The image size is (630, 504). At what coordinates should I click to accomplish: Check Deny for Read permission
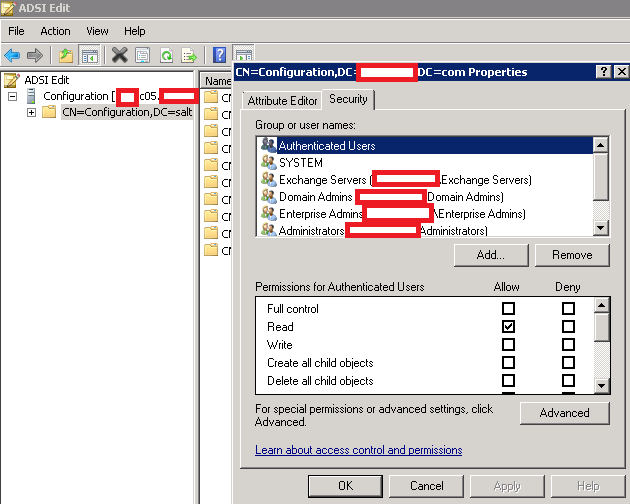tap(568, 326)
